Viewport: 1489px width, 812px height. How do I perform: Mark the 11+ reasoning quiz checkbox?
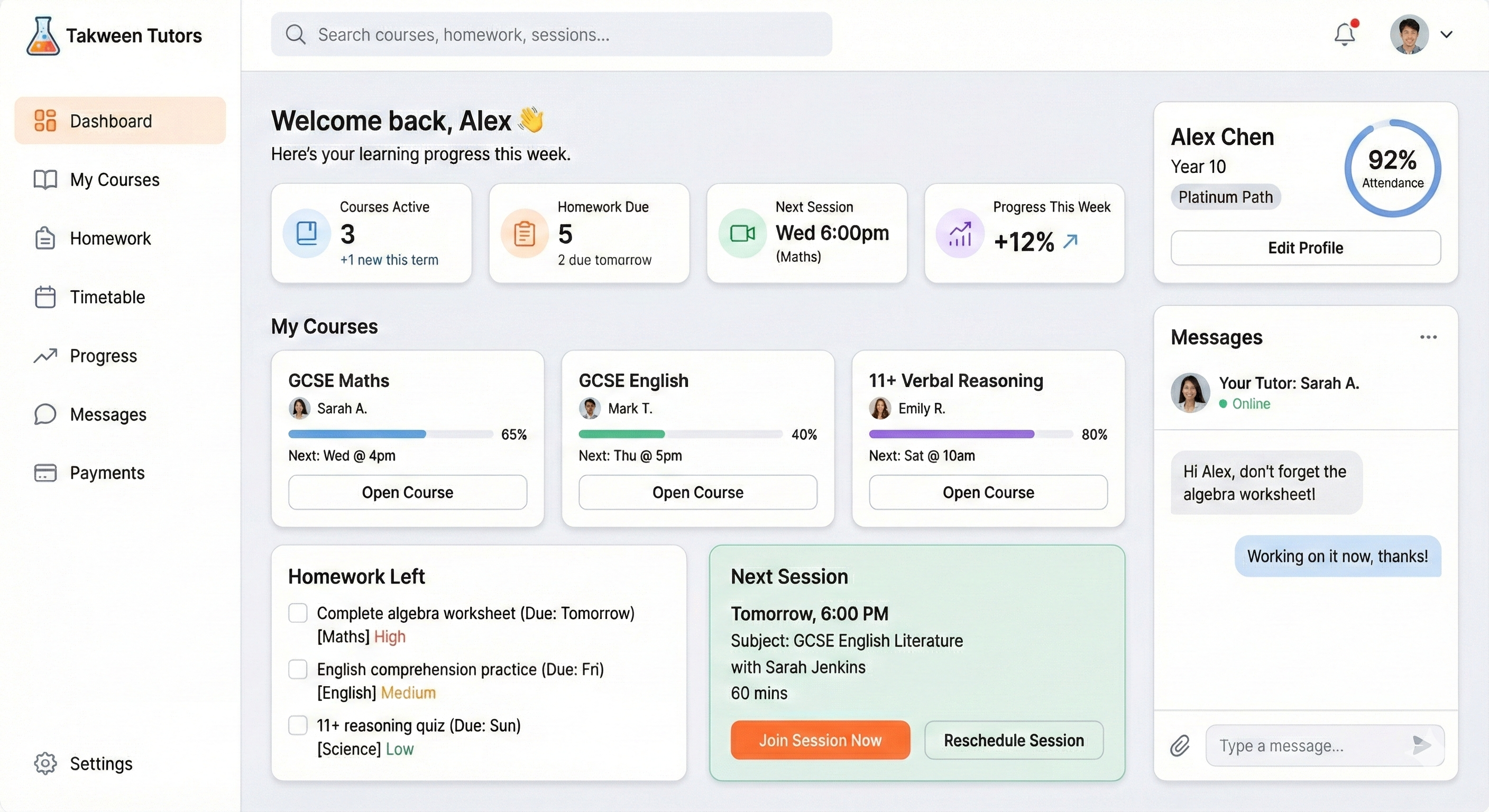pos(298,725)
